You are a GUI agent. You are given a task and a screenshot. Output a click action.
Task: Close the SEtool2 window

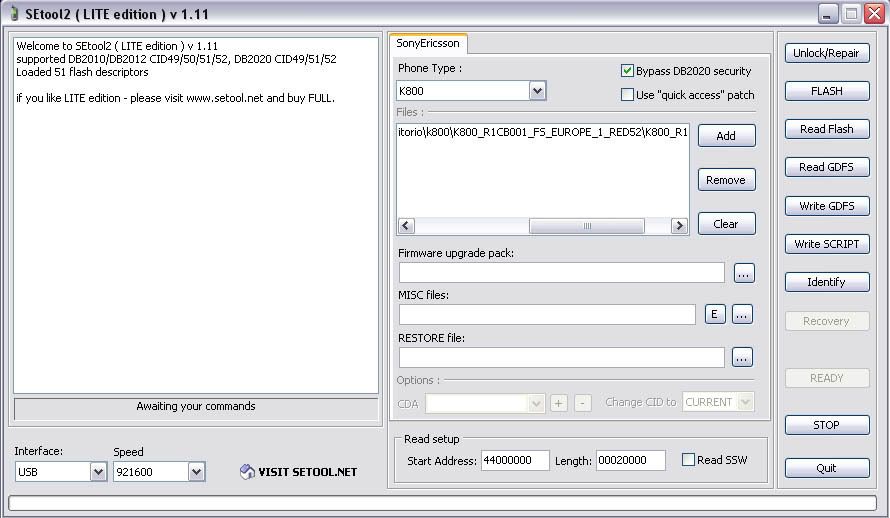tap(874, 14)
